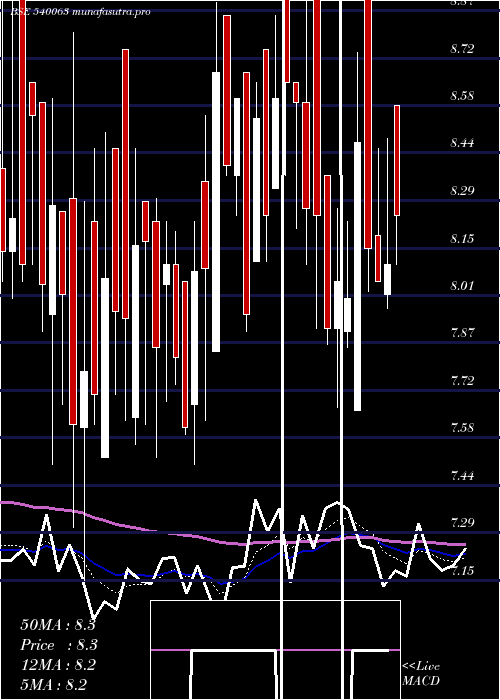500x700 pixels.
Task: Click the 7.29 price axis label
Action: coord(462,522)
